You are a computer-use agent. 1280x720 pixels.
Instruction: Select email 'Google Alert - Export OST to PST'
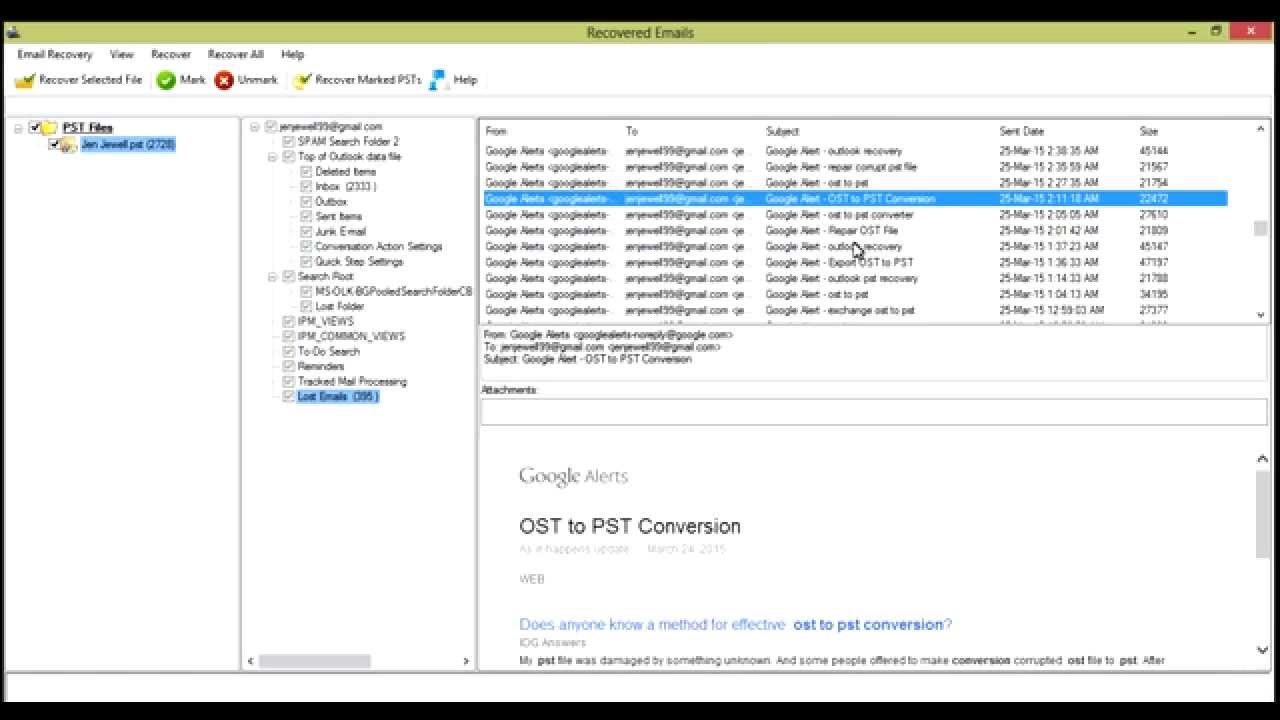[855, 263]
